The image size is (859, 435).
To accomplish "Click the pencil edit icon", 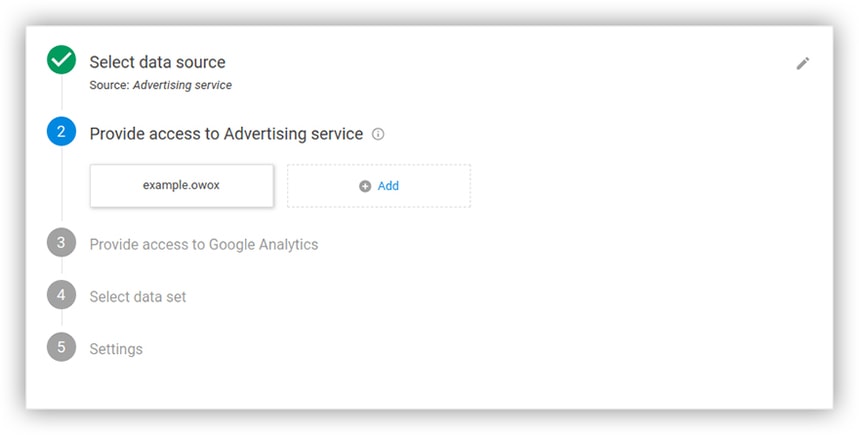I will (802, 63).
